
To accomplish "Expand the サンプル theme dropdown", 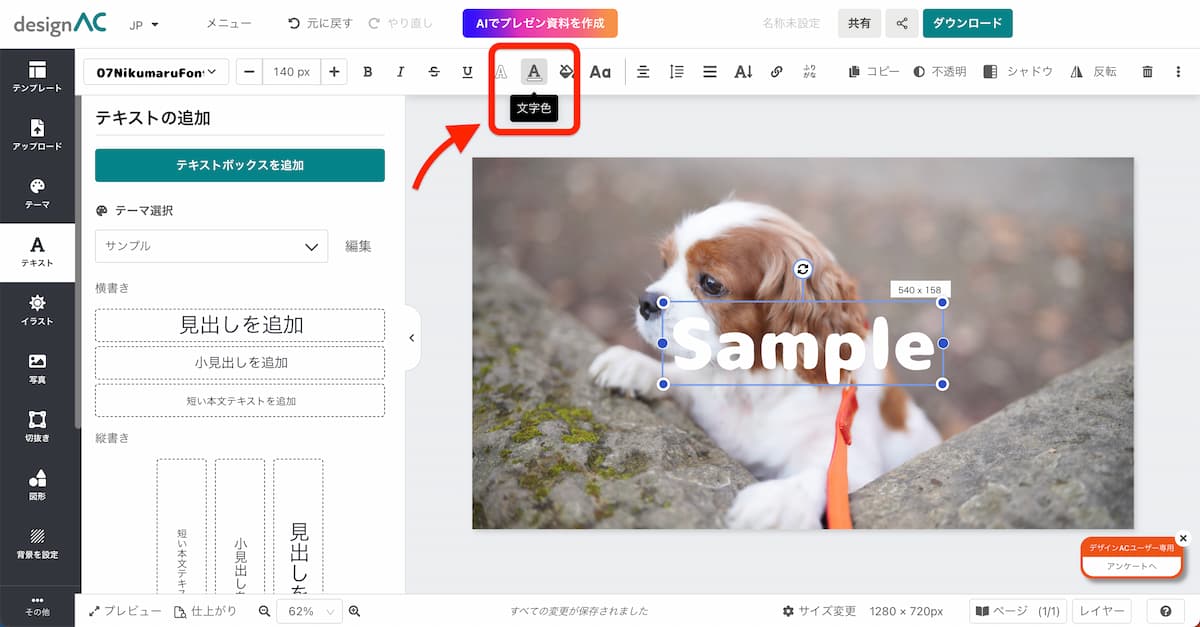I will tap(211, 246).
